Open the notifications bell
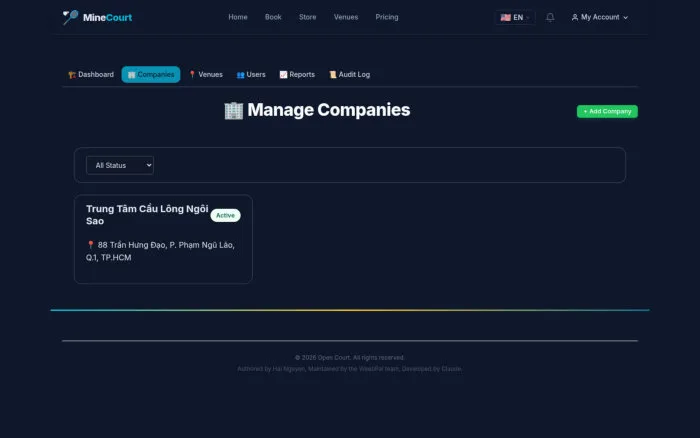700x438 pixels. [x=550, y=17]
